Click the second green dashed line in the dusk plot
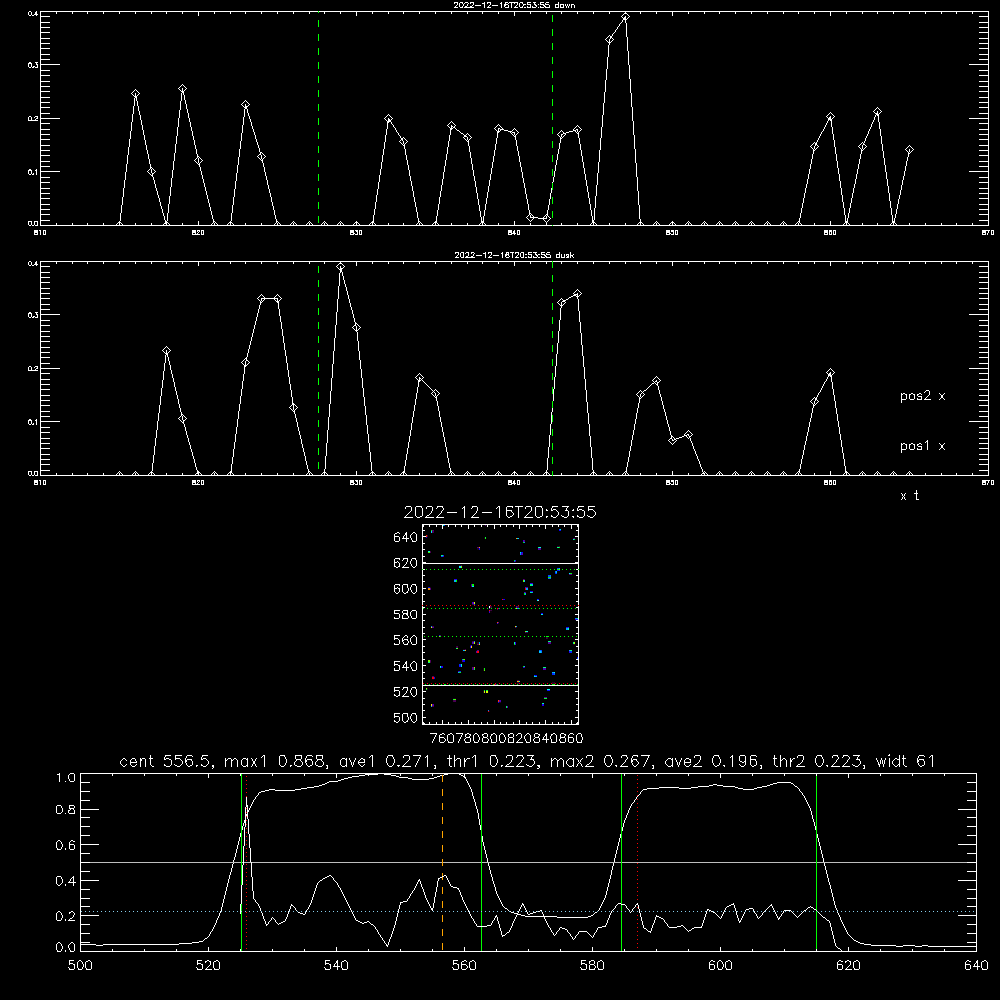 [x=552, y=368]
